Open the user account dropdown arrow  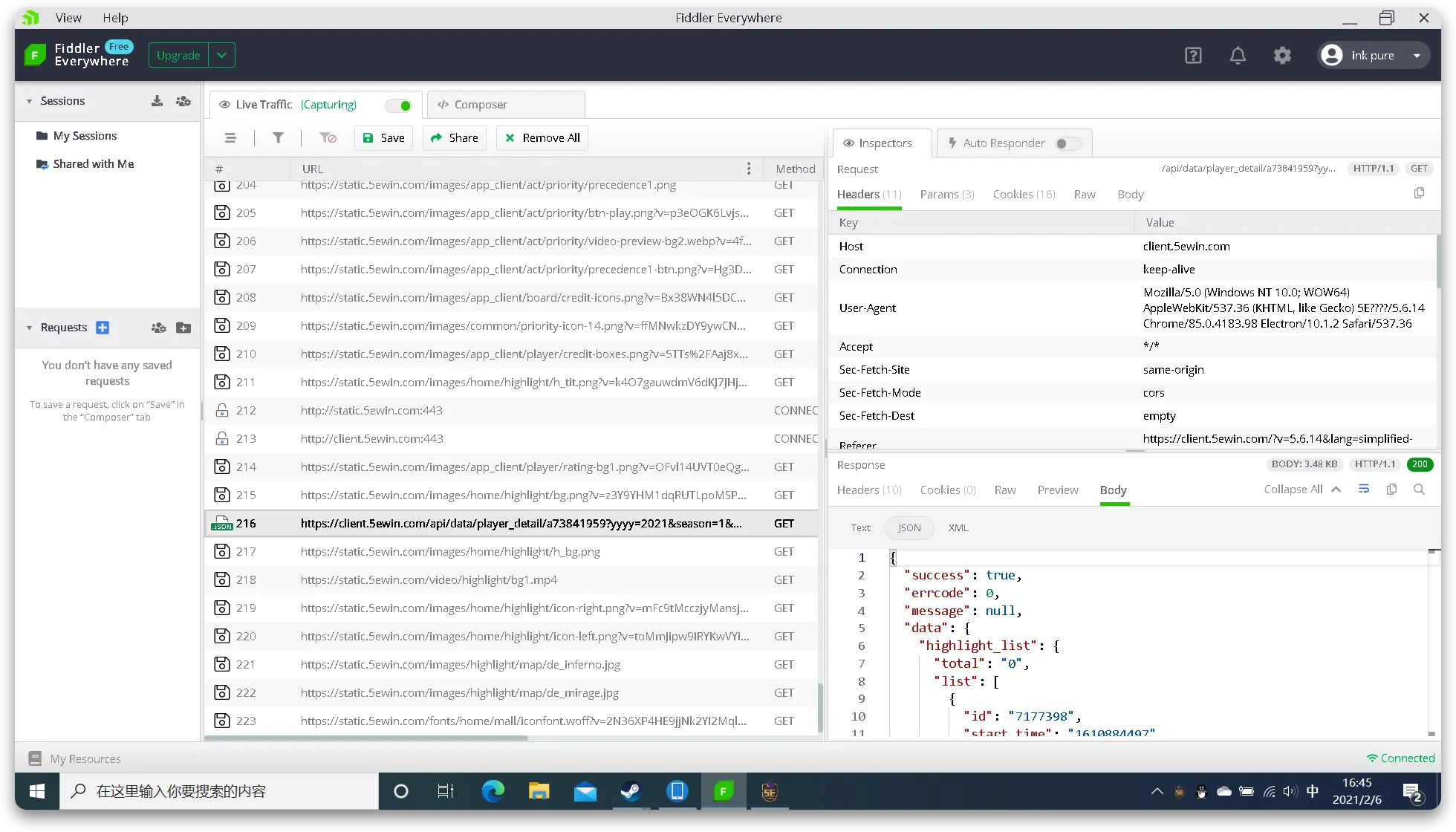click(1417, 56)
